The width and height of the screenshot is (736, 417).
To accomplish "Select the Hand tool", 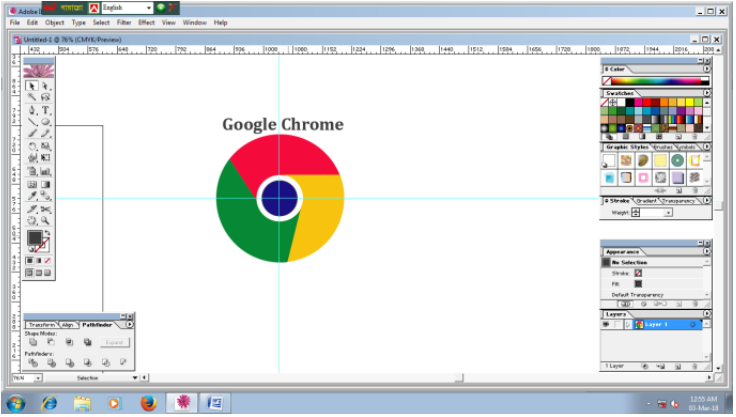I will pos(31,221).
